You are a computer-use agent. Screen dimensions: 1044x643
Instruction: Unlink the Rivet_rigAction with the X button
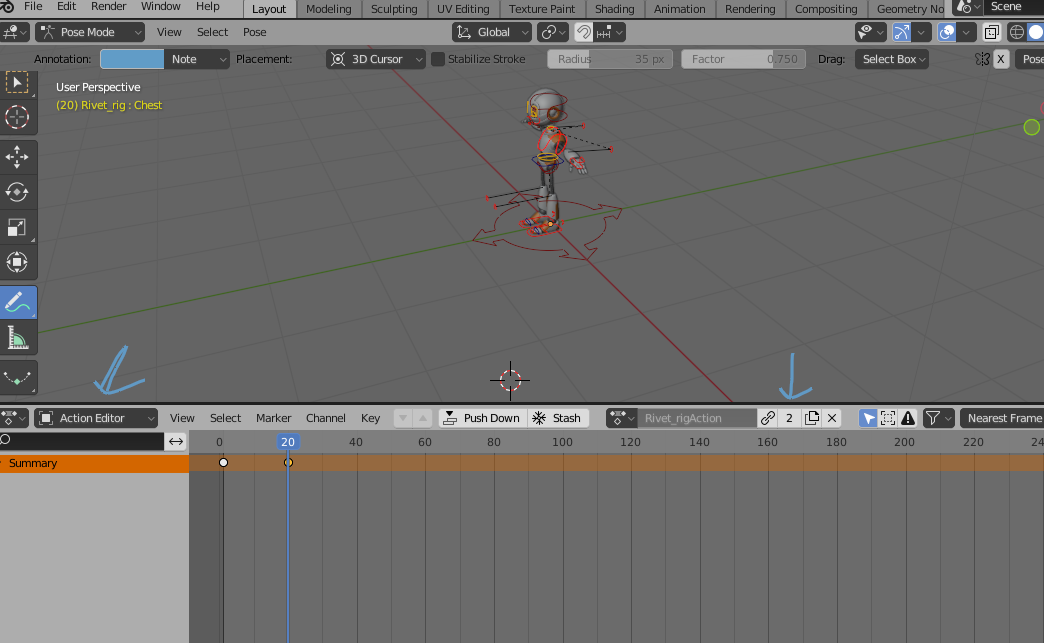point(832,418)
